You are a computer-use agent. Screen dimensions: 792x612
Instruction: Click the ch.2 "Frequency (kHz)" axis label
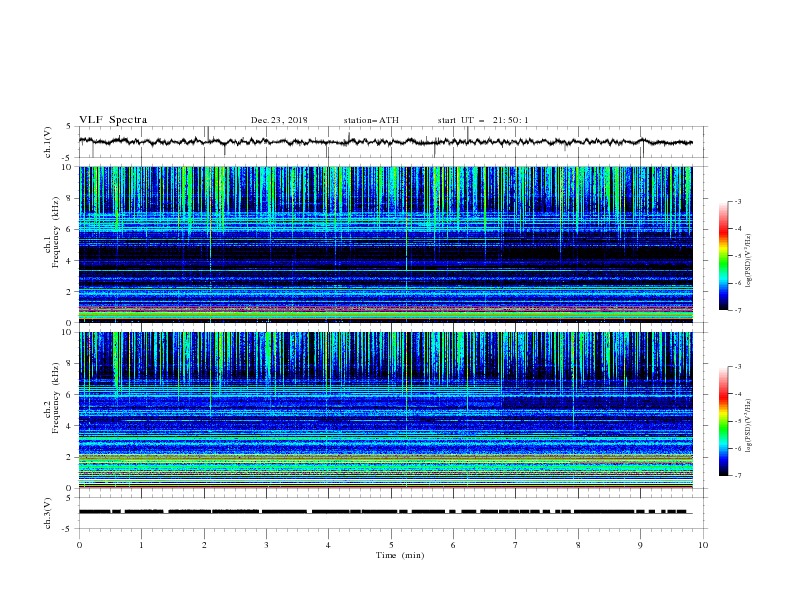click(x=56, y=396)
